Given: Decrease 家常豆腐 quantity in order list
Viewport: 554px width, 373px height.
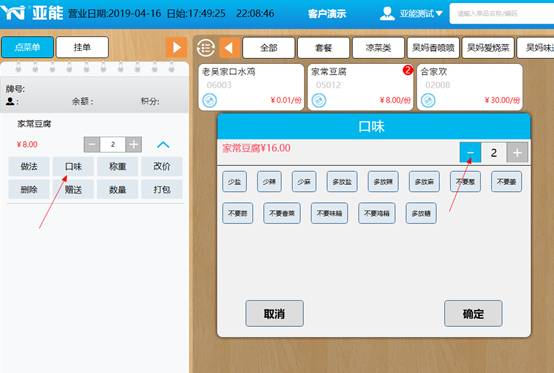Looking at the screenshot, I should point(92,144).
